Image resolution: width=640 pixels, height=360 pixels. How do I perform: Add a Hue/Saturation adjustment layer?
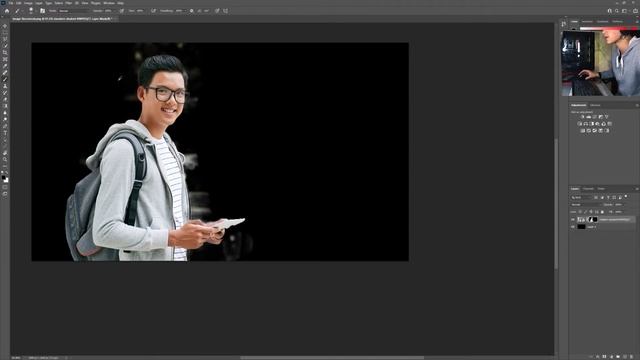(x=580, y=124)
